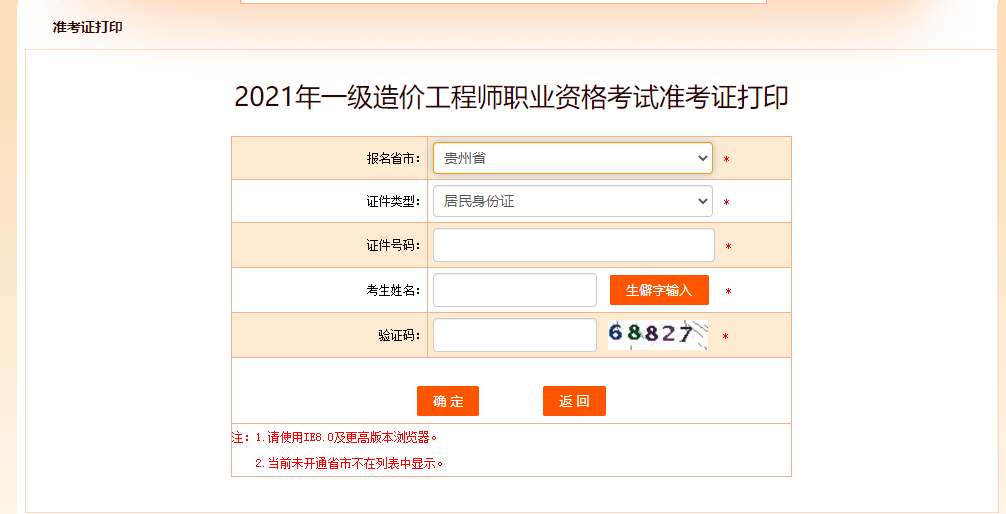The width and height of the screenshot is (1006, 514).
Task: Click the 证件类型 field label
Action: [x=393, y=202]
